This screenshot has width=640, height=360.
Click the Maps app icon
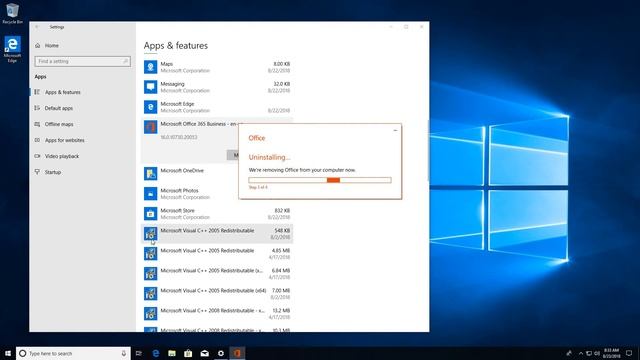pyautogui.click(x=150, y=67)
